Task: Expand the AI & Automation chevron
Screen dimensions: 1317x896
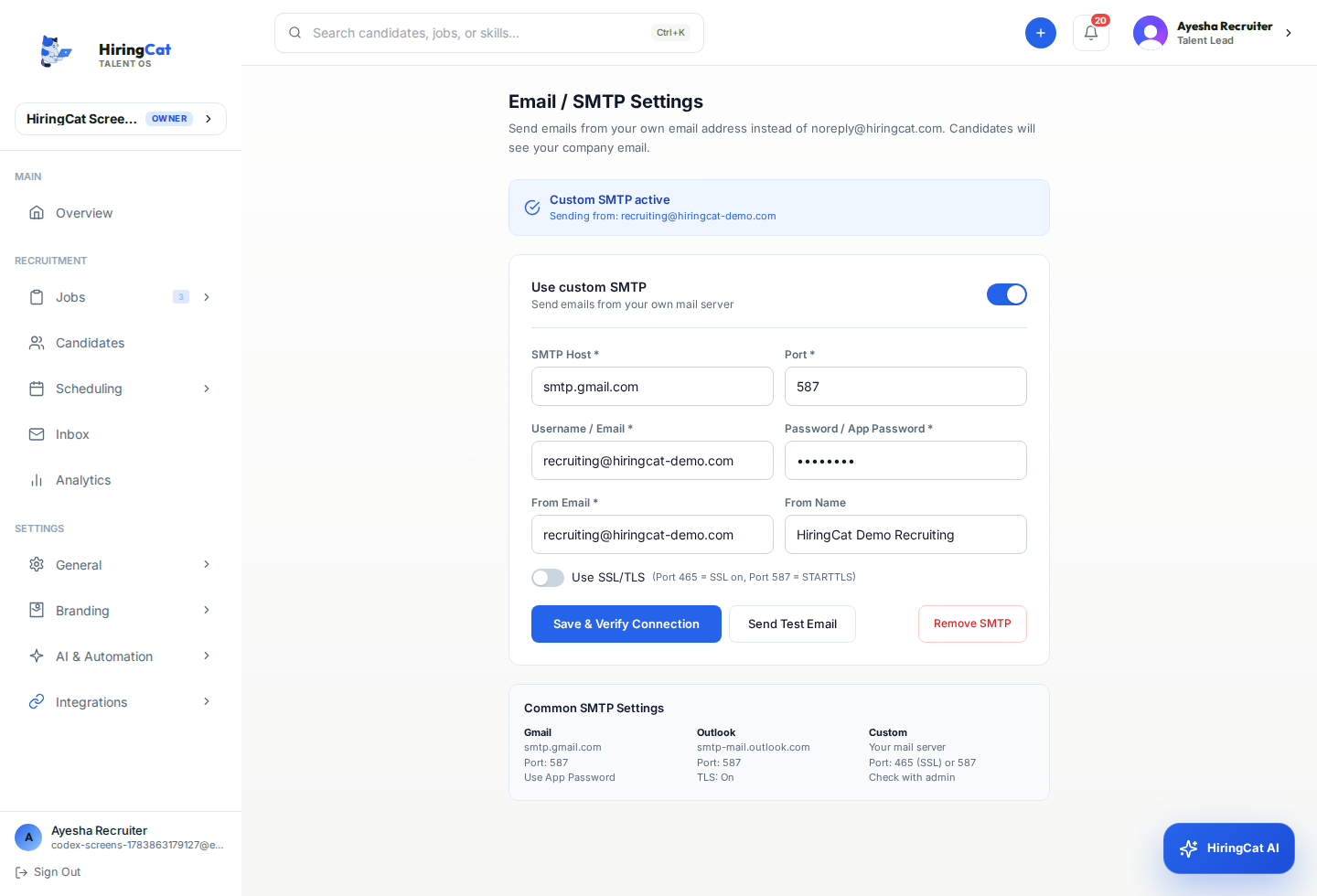Action: 207,656
